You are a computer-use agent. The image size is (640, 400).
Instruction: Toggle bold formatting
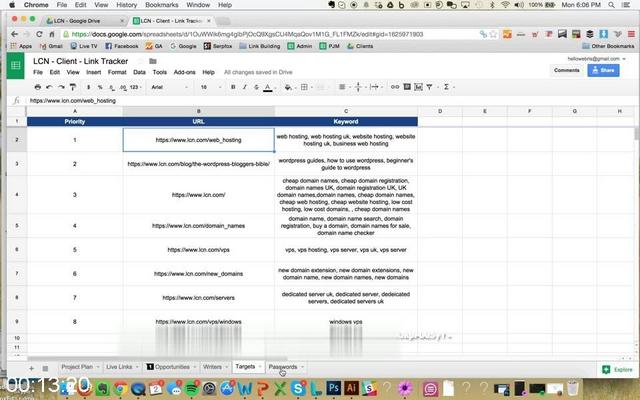233,87
